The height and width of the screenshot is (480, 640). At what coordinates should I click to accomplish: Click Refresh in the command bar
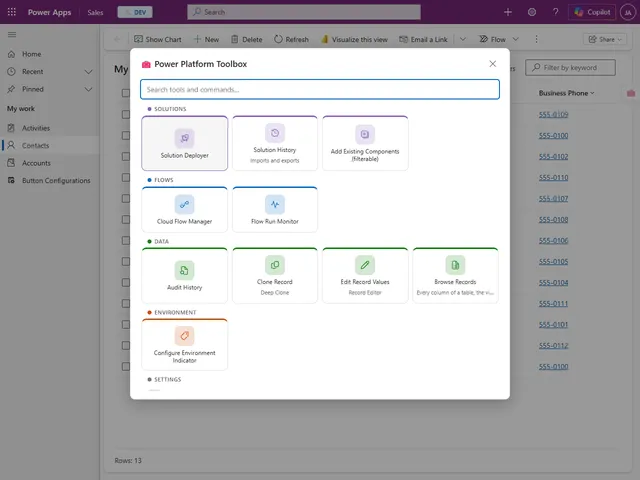pos(291,39)
